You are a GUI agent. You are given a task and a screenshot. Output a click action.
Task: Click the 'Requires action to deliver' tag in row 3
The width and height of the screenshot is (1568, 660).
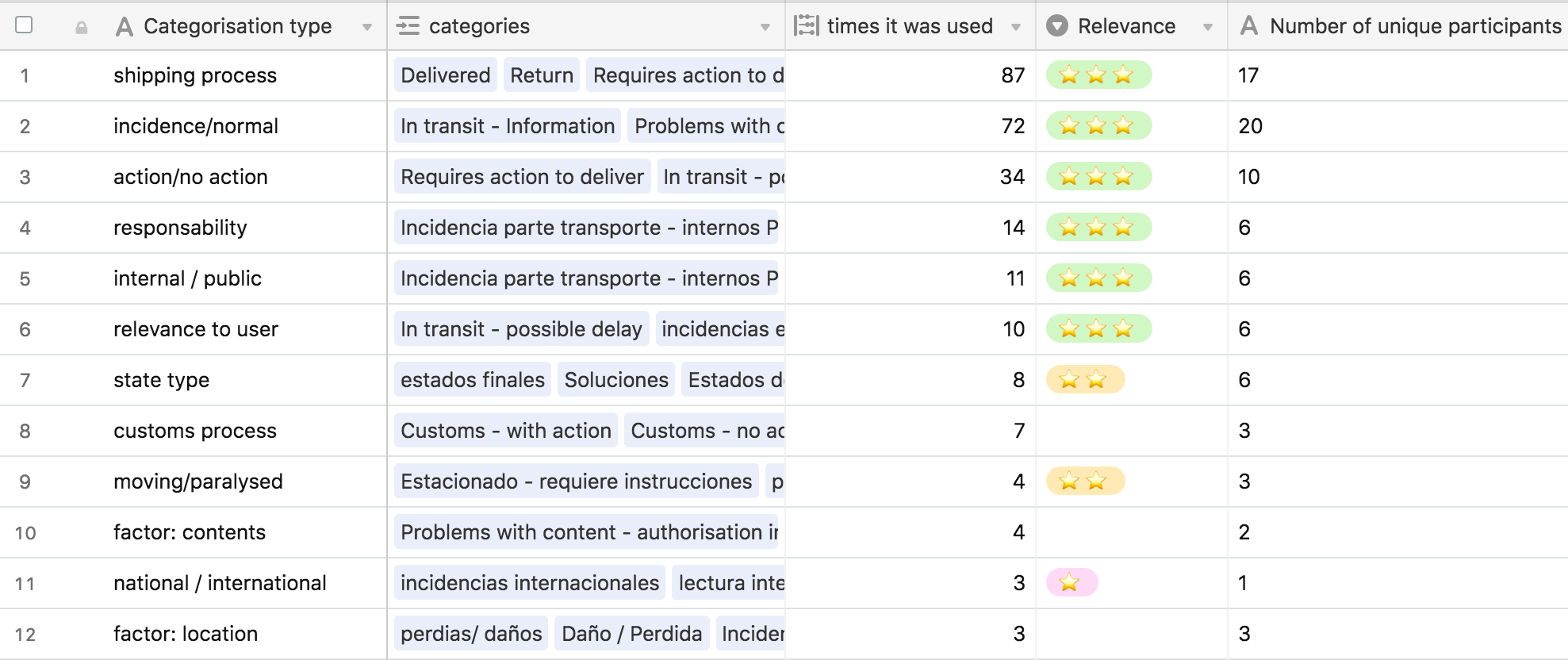[x=523, y=177]
